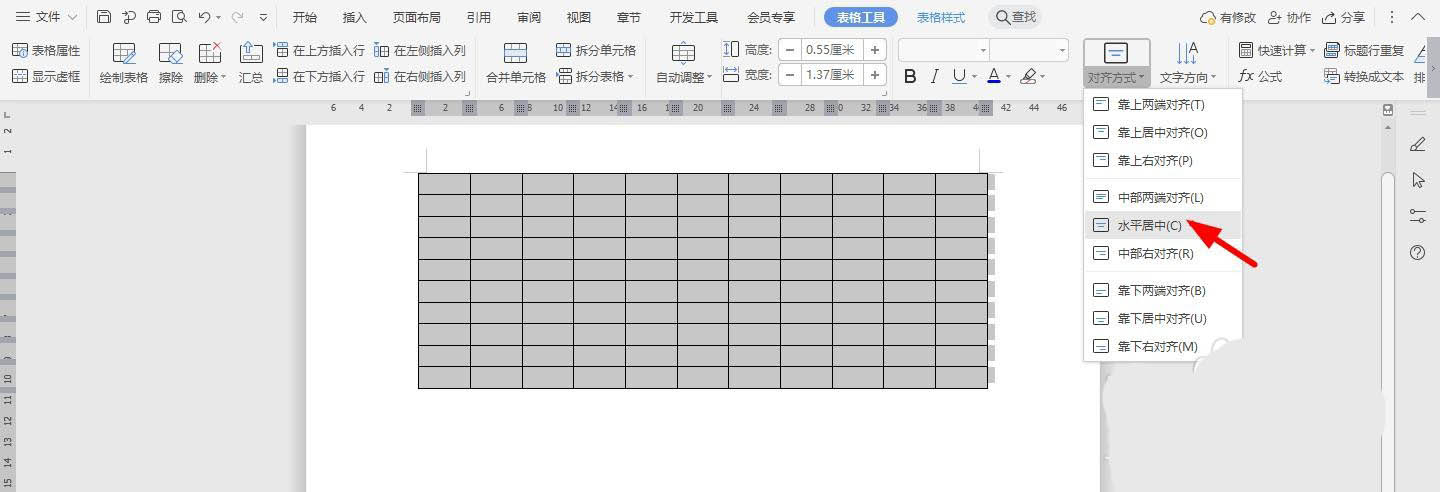
Task: Click the Redo arrow icon
Action: [x=238, y=17]
